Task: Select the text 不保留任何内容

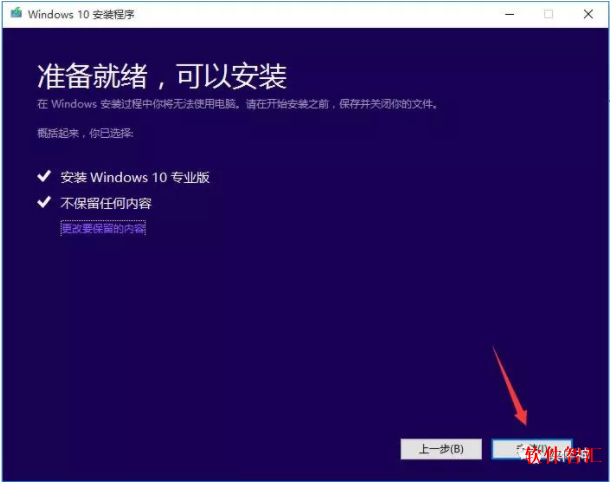Action: [x=106, y=203]
